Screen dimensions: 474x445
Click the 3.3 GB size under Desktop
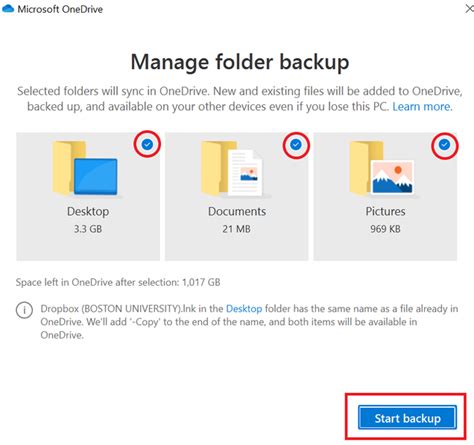(88, 229)
